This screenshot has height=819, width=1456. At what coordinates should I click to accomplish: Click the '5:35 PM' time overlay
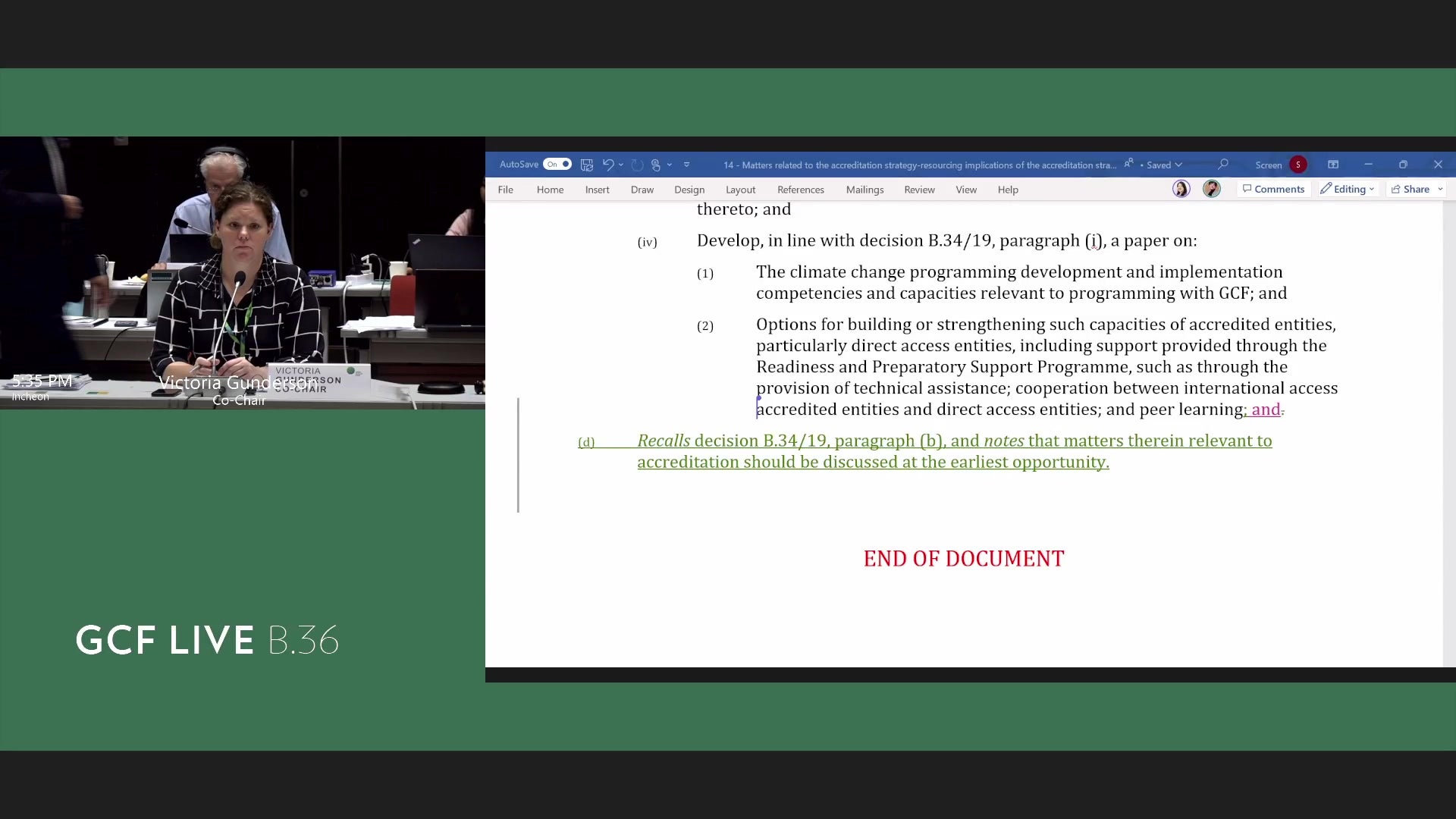(x=42, y=381)
